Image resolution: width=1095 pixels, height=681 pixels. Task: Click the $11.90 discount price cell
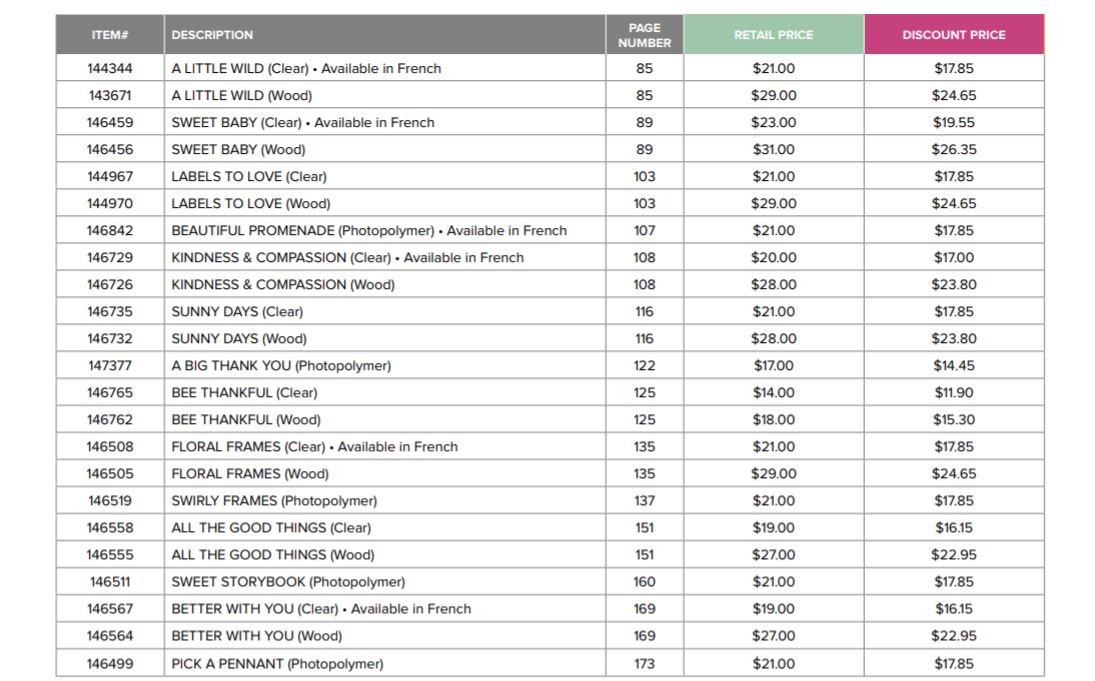click(953, 393)
